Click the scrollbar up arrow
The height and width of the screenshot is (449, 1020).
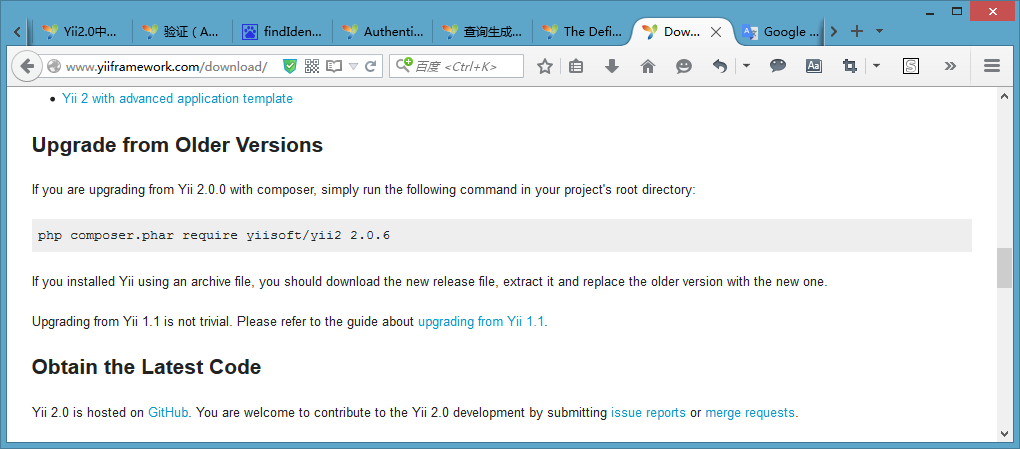click(1004, 96)
